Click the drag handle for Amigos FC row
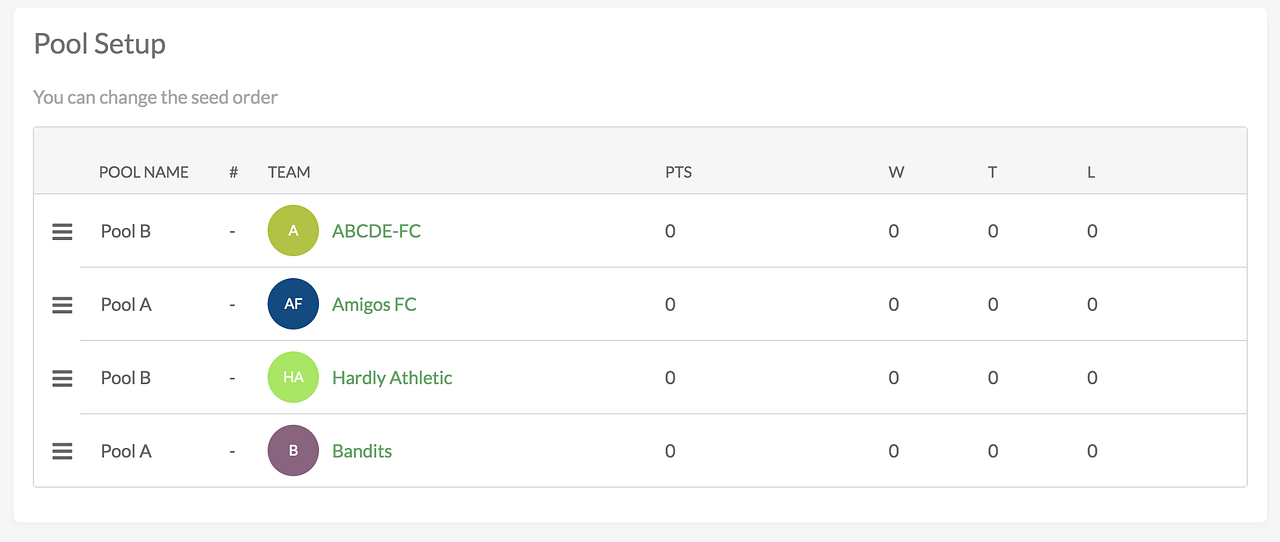The width and height of the screenshot is (1280, 542). 62,304
